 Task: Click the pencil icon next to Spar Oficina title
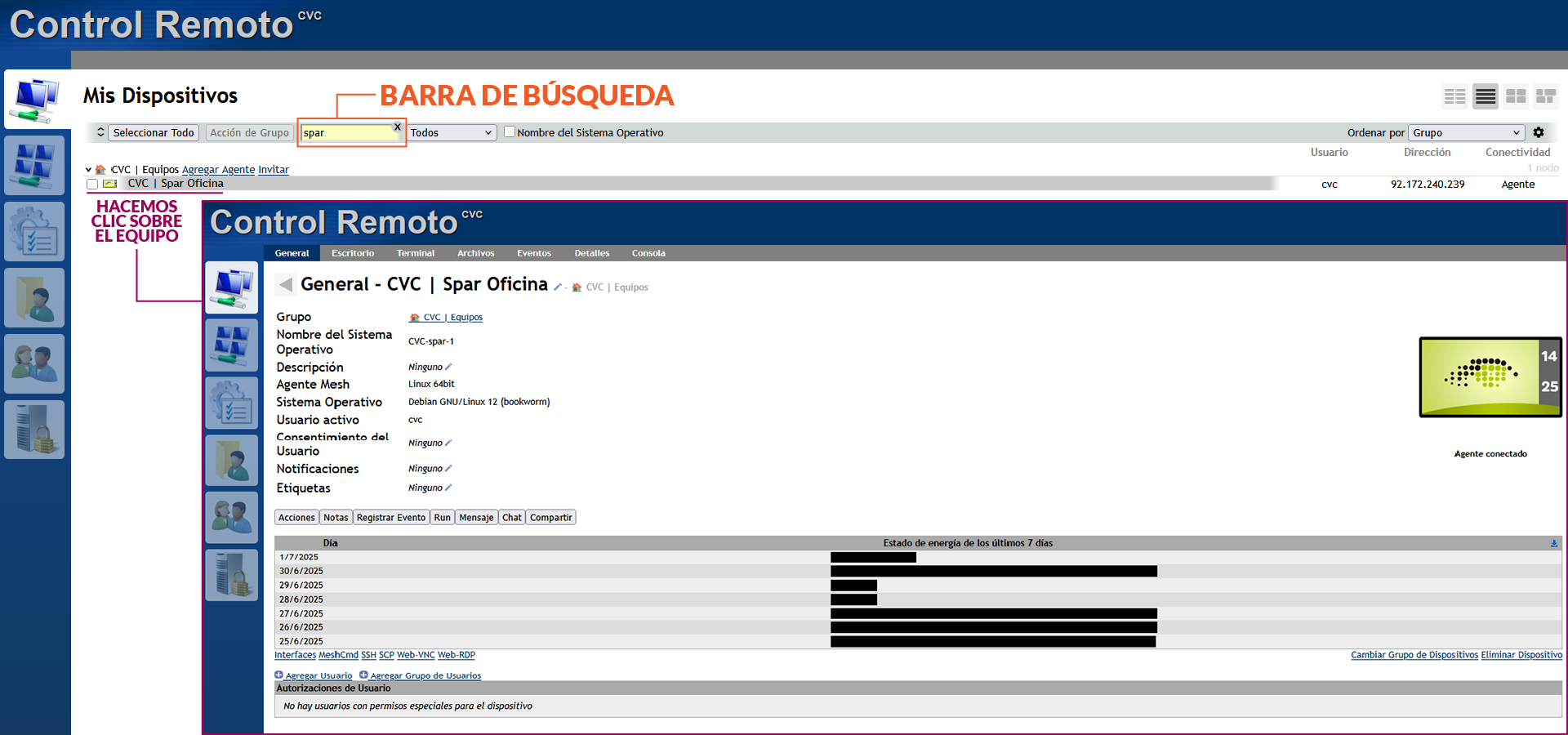click(x=558, y=287)
